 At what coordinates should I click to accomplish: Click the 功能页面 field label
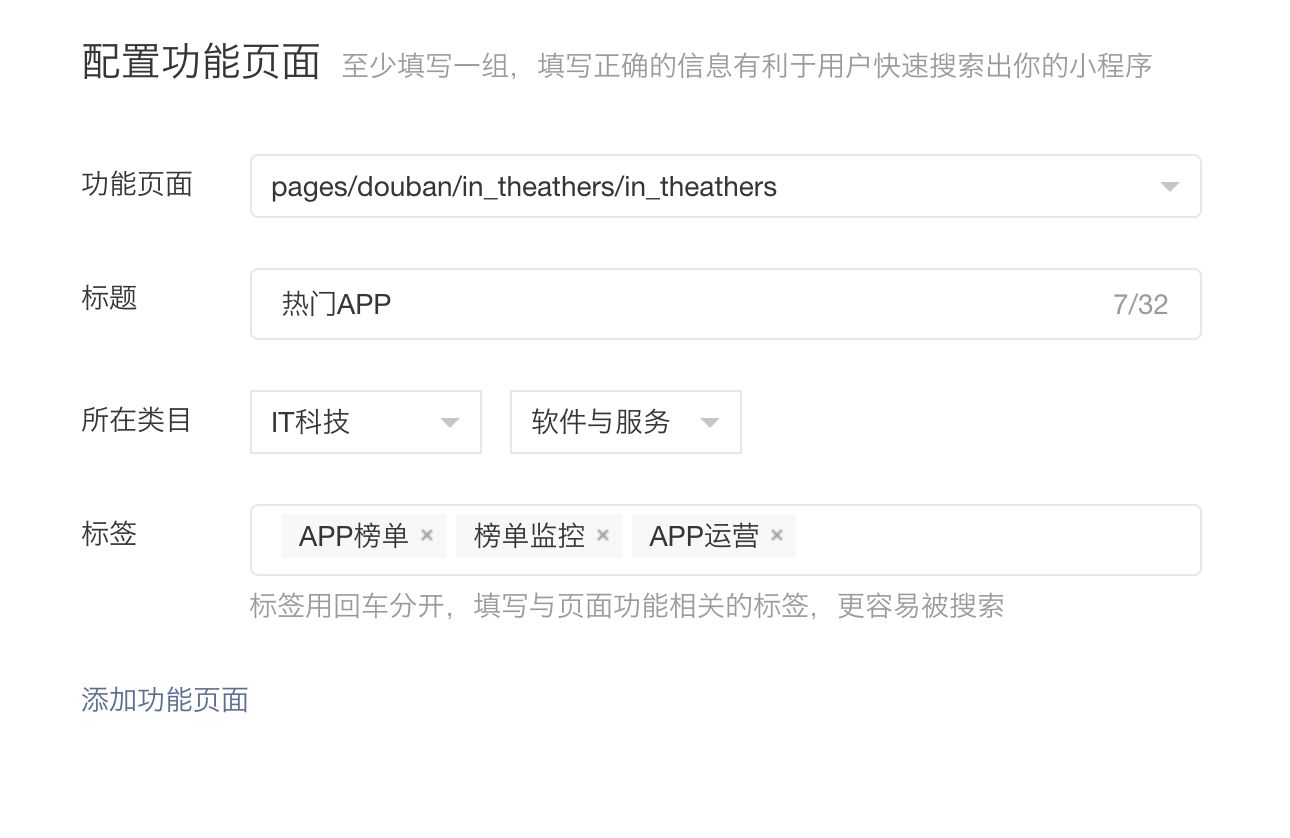pos(137,184)
